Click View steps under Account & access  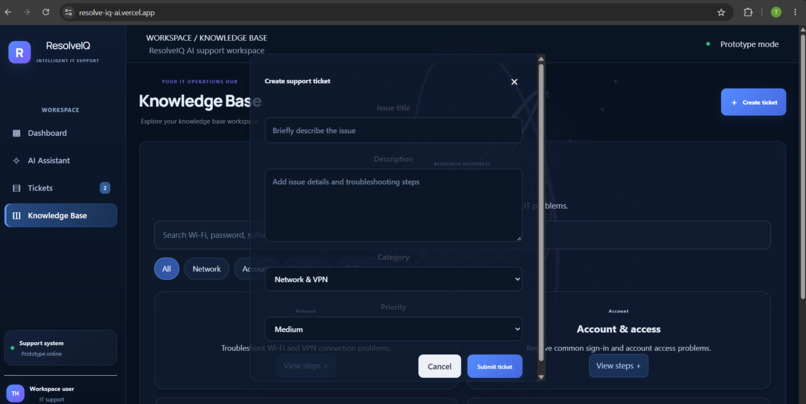click(618, 366)
